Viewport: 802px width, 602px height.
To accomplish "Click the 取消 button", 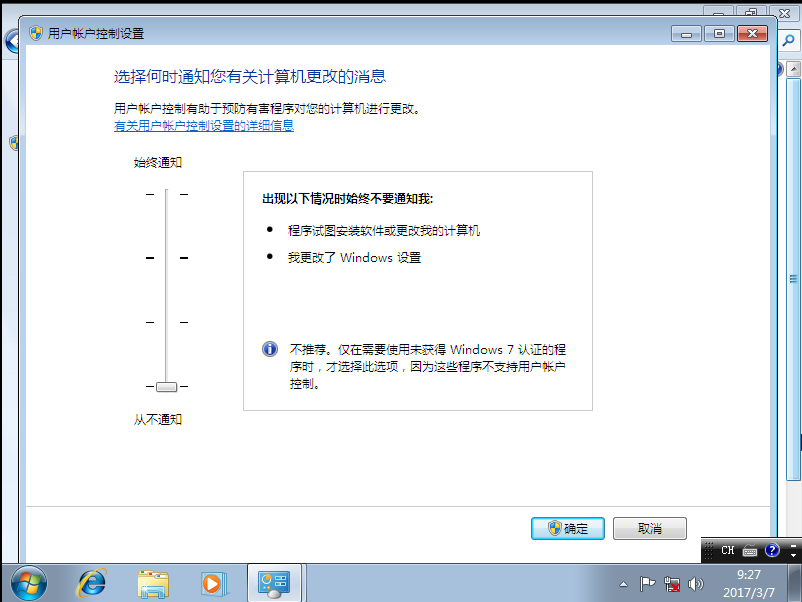I will (650, 528).
